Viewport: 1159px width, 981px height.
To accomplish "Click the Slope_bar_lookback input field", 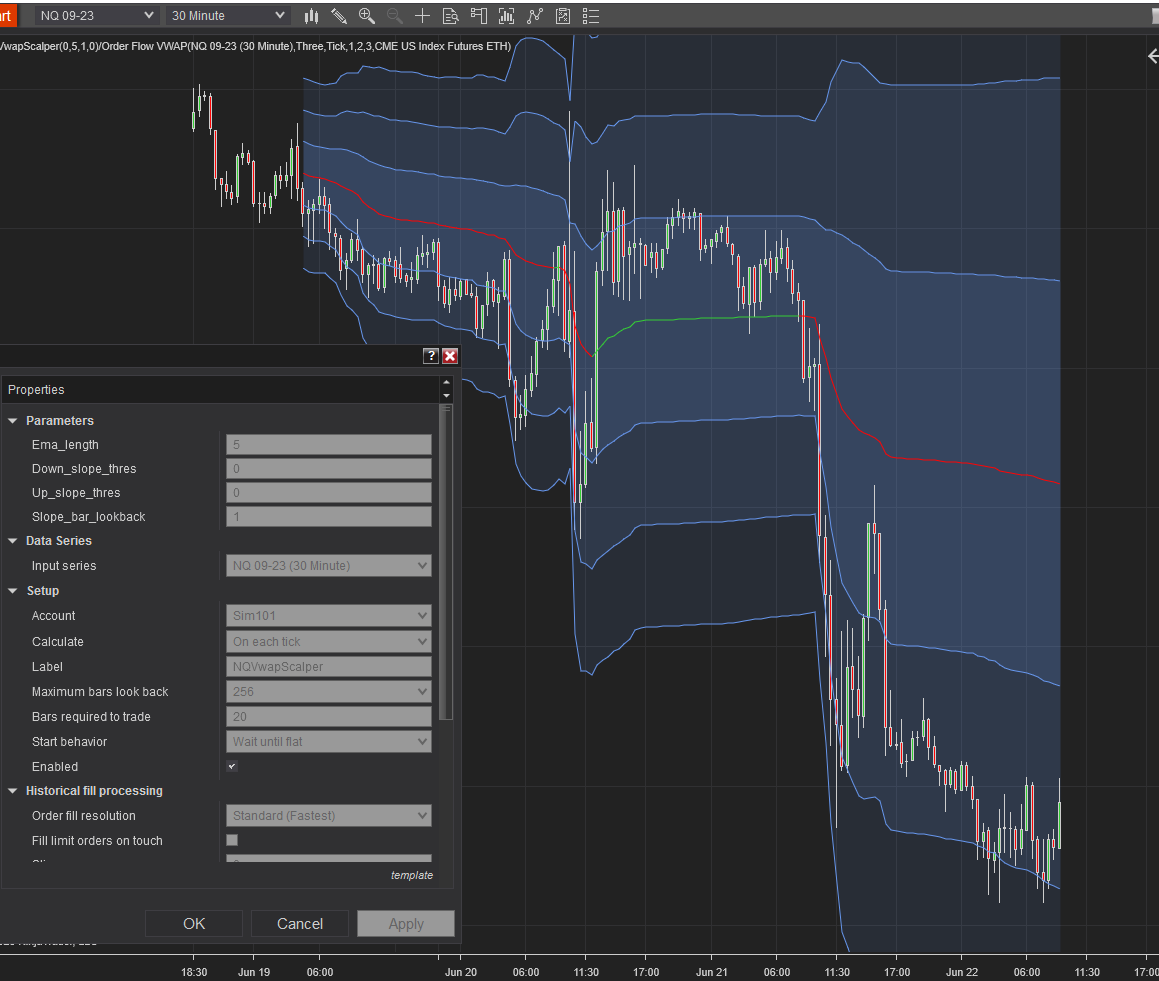I will coord(328,517).
